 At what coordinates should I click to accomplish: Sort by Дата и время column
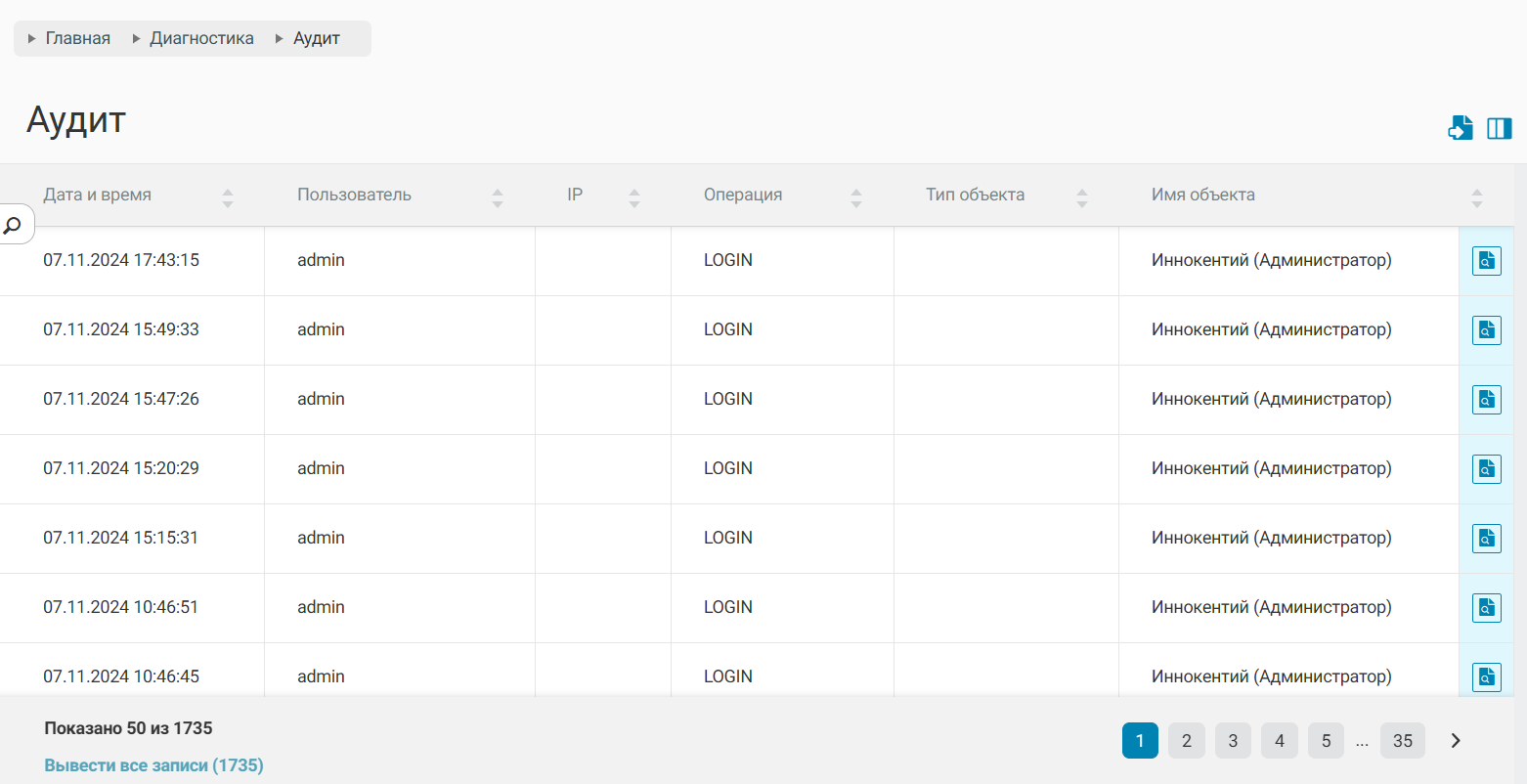[227, 198]
